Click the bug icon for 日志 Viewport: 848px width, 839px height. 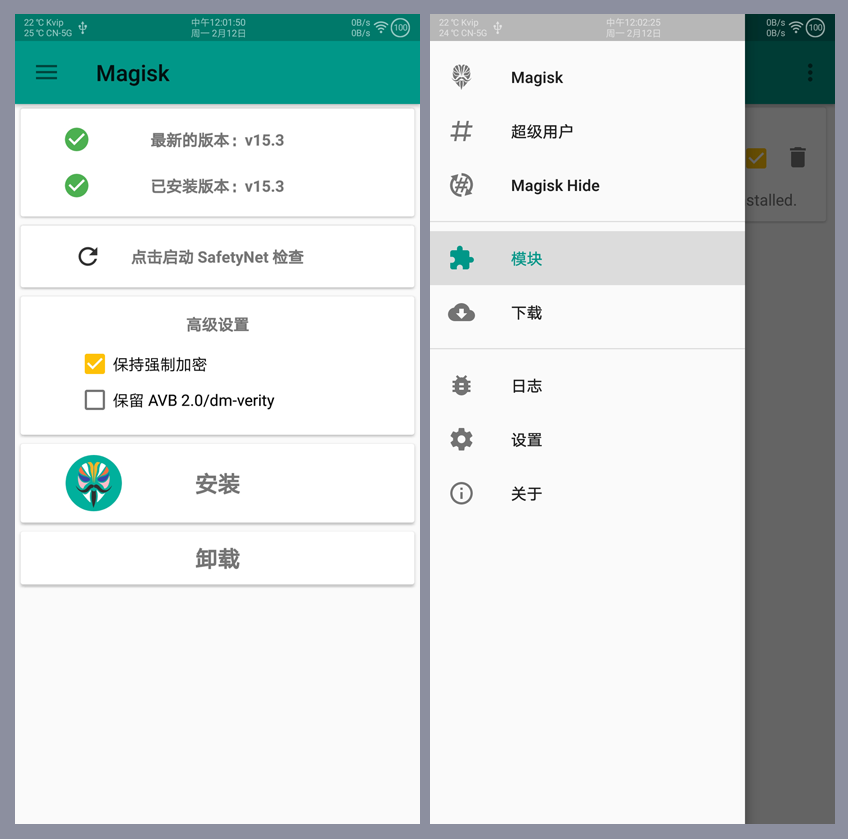point(461,386)
